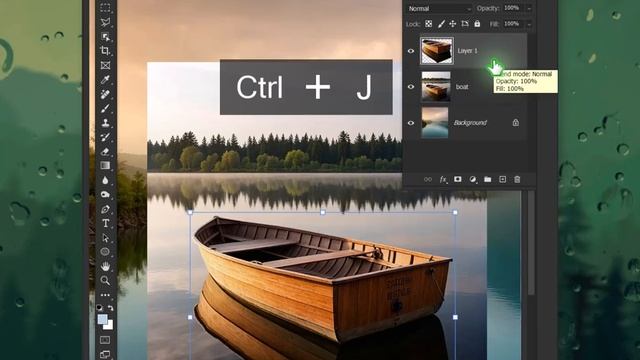Select the layer named Layer 1

pyautogui.click(x=467, y=51)
